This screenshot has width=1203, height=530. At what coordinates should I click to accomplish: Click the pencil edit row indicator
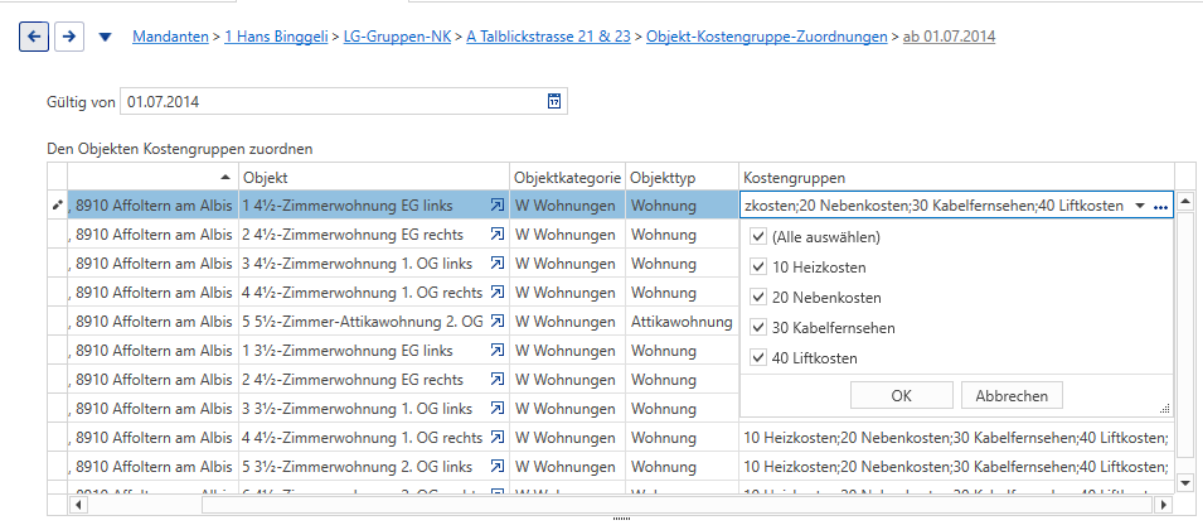tap(57, 206)
